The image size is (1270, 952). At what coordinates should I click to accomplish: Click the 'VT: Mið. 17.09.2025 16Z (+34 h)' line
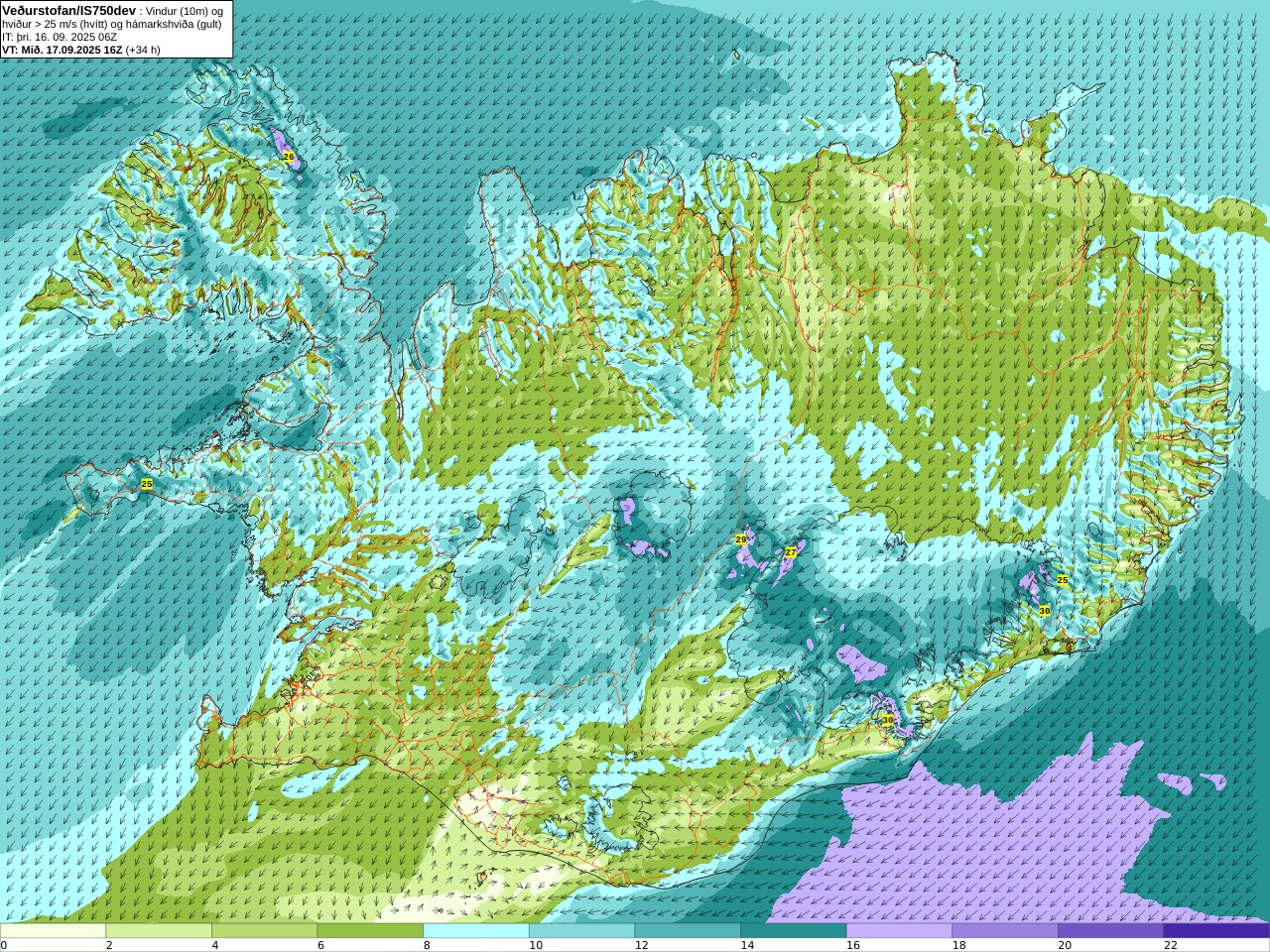(x=81, y=50)
